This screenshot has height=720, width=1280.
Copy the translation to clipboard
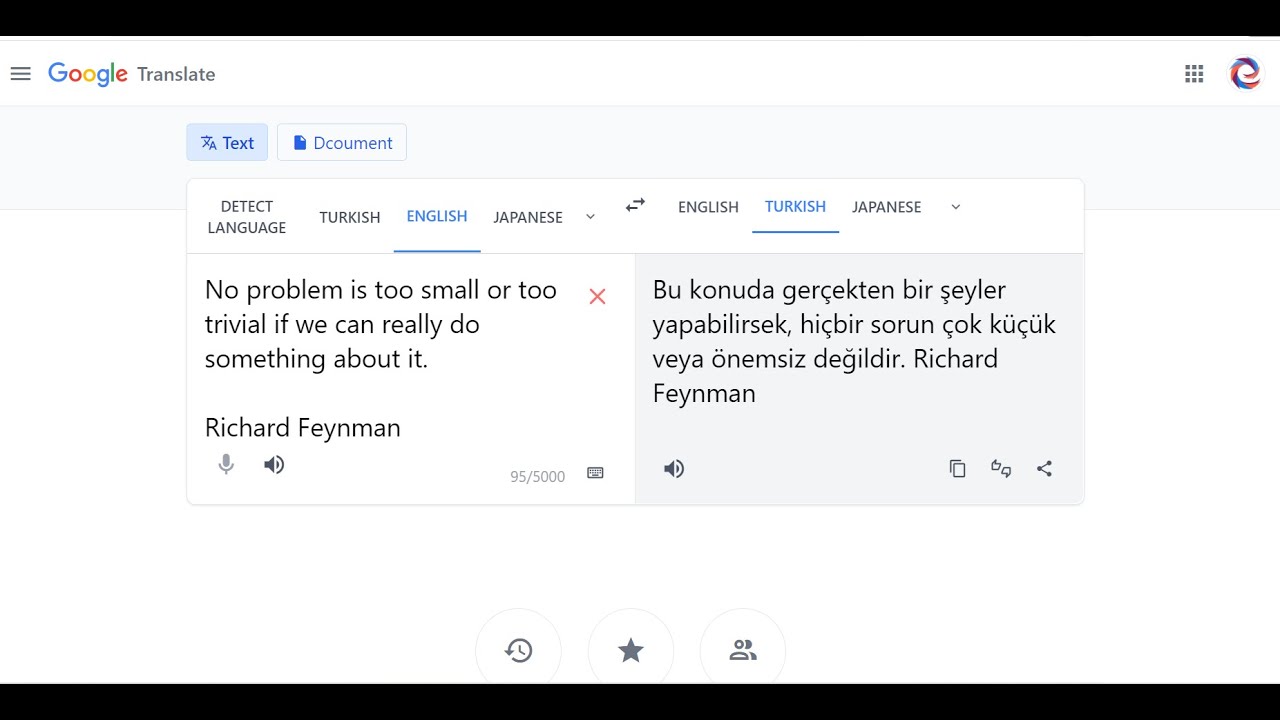[957, 469]
